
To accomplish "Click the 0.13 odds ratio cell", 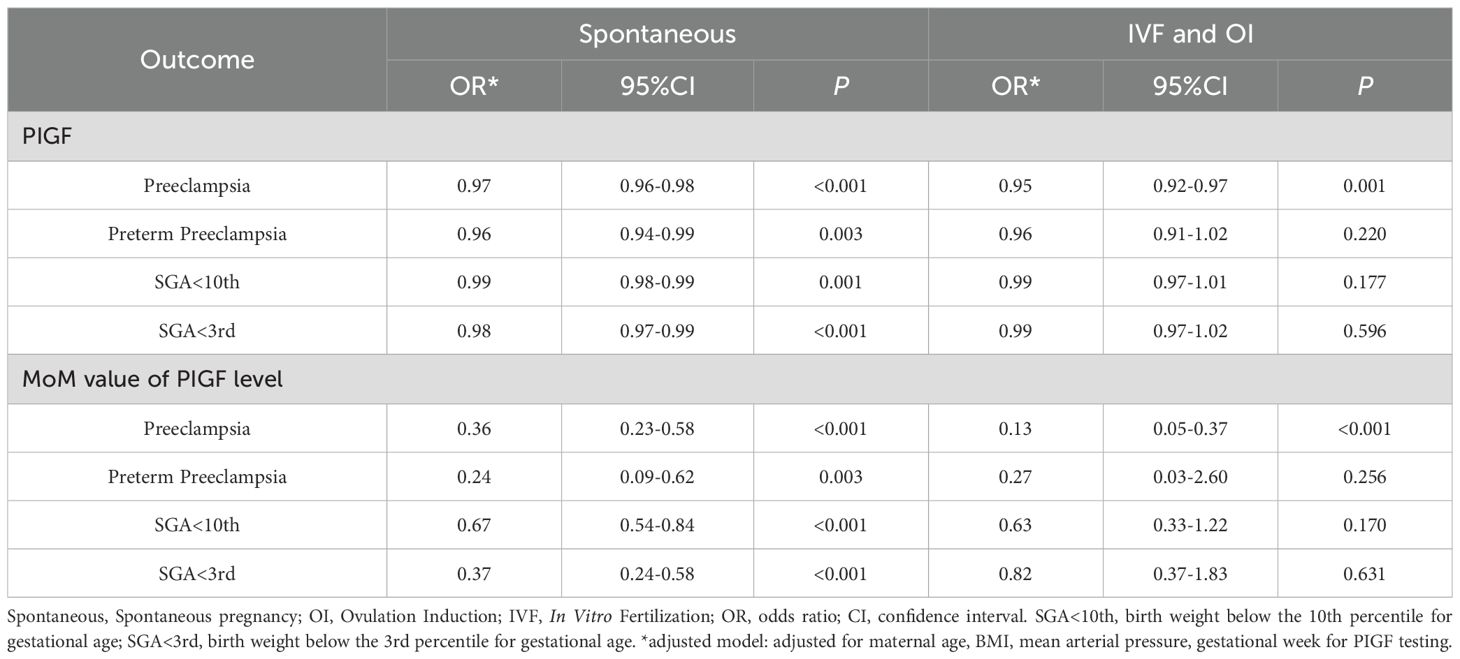I will pyautogui.click(x=1015, y=428).
